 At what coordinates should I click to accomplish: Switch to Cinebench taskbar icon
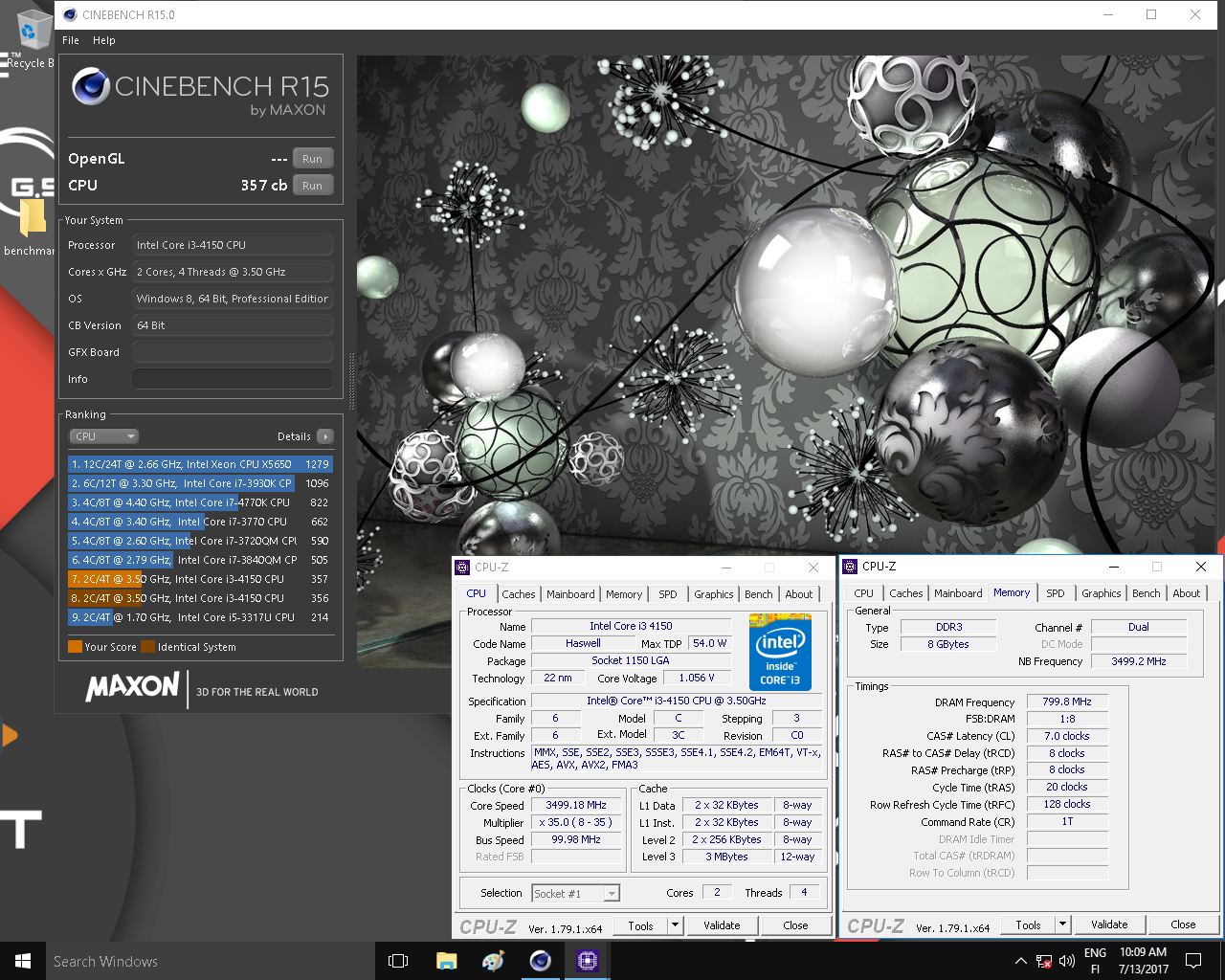click(x=540, y=961)
